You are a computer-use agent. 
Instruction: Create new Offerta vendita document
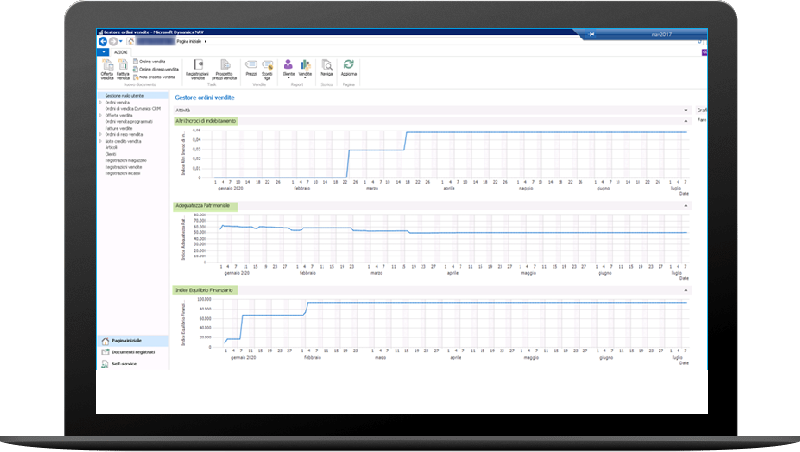tap(107, 70)
